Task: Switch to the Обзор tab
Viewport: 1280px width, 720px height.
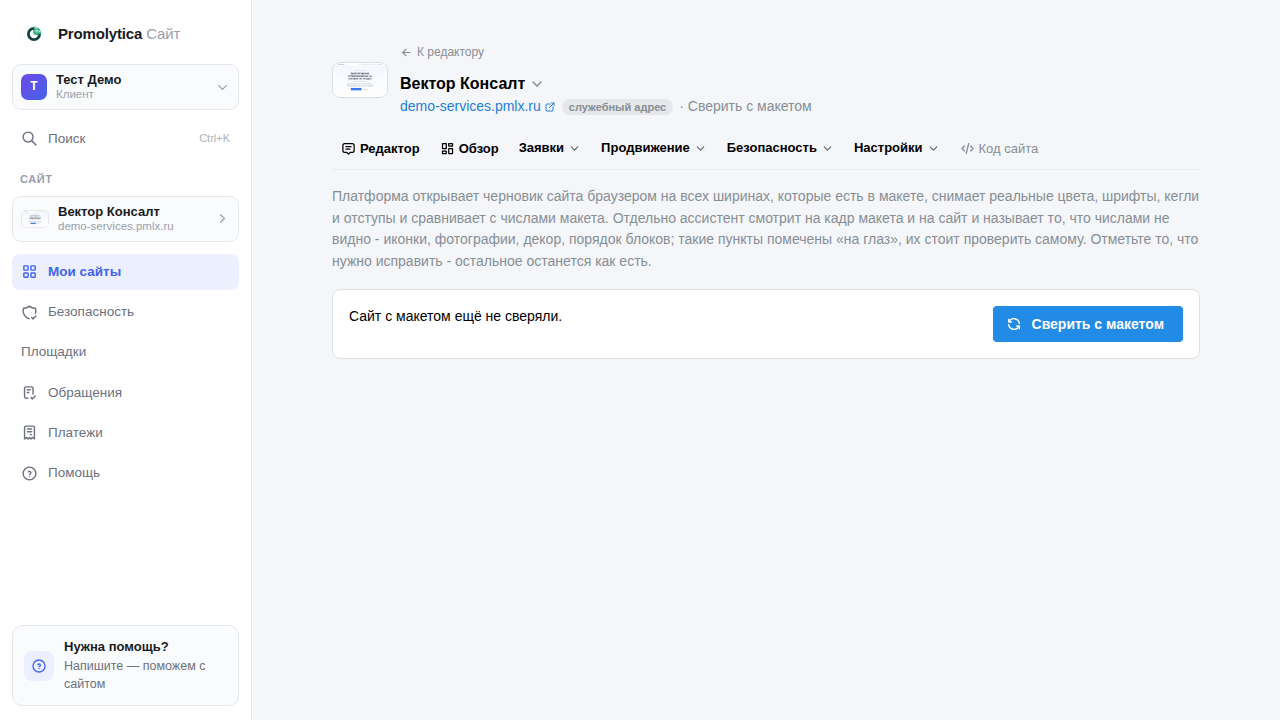Action: tap(470, 148)
